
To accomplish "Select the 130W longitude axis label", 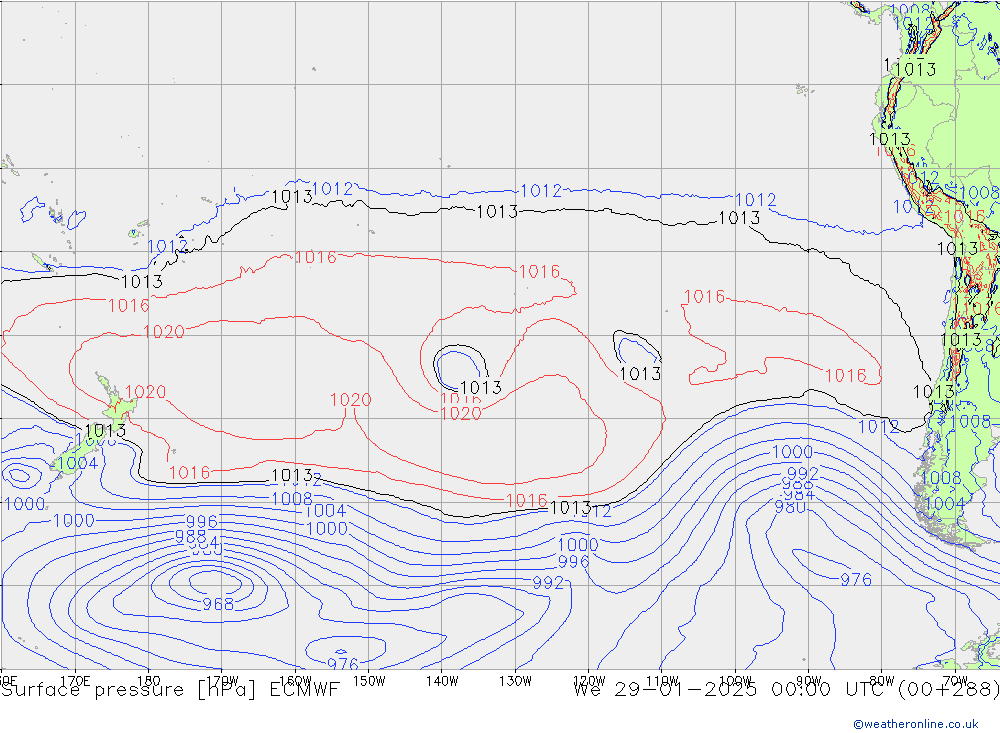I will pyautogui.click(x=515, y=680).
